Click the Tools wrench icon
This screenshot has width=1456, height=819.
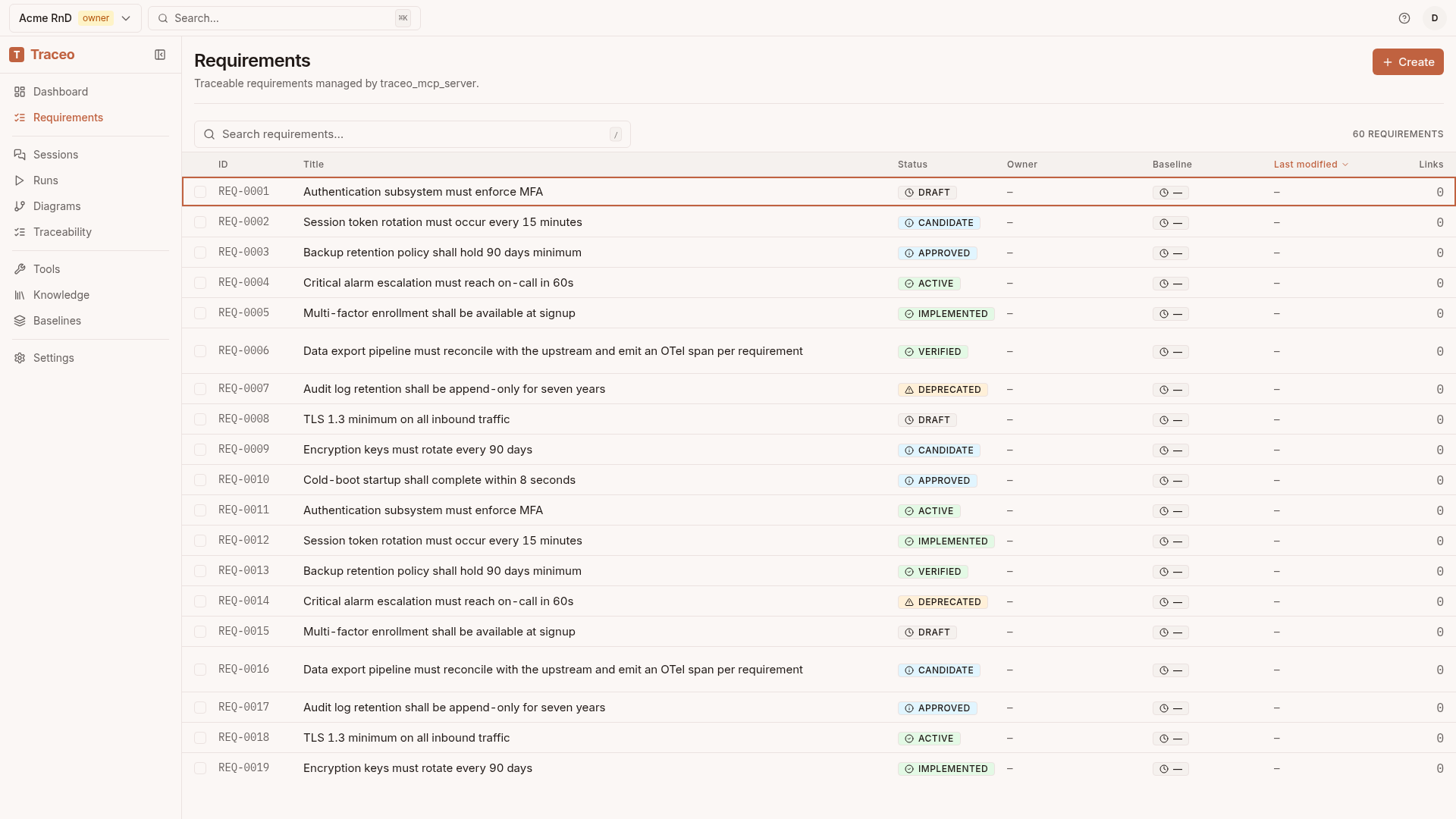(20, 269)
